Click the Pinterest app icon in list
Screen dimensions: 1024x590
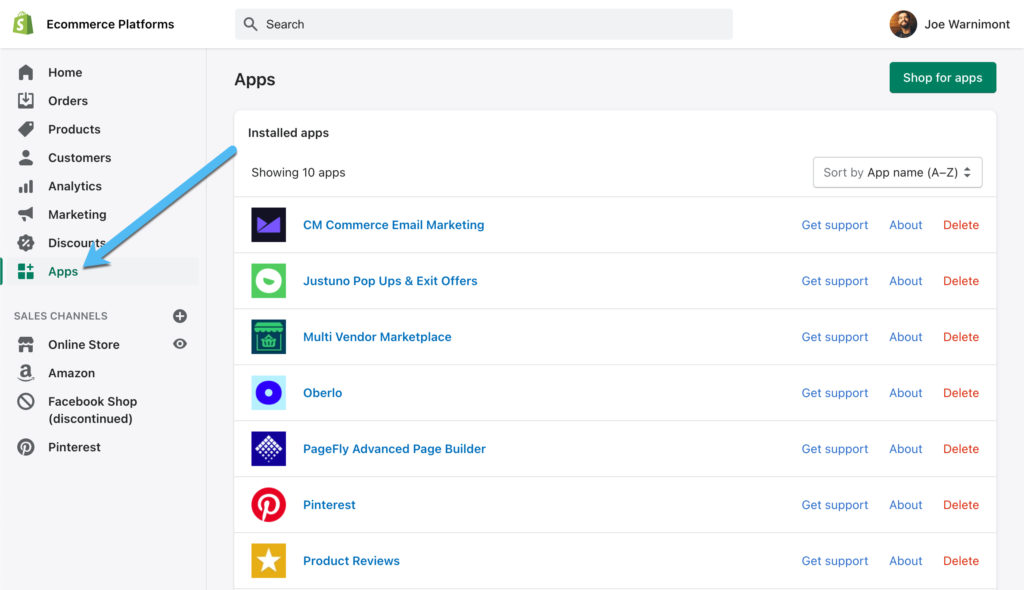[268, 505]
